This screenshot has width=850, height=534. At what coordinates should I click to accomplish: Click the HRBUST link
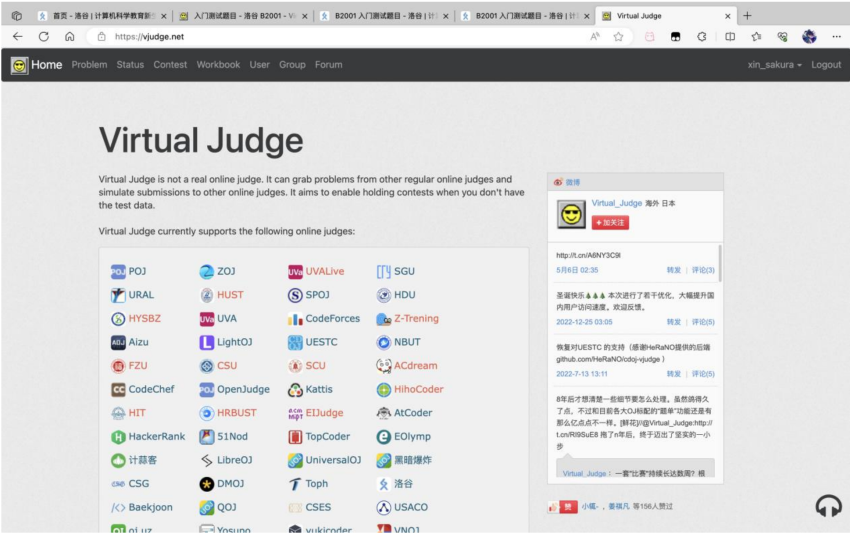pyautogui.click(x=236, y=413)
